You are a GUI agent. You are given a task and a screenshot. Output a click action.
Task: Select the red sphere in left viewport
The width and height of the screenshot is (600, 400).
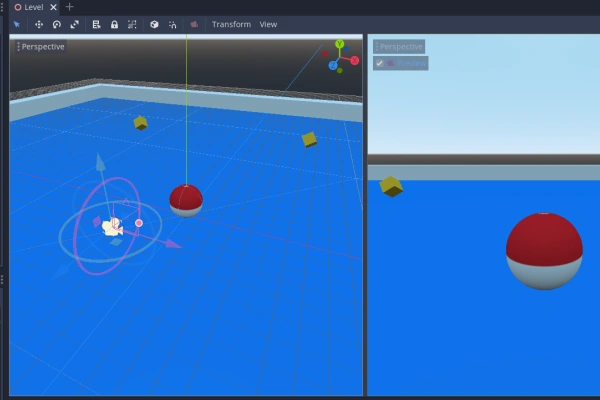pyautogui.click(x=186, y=201)
